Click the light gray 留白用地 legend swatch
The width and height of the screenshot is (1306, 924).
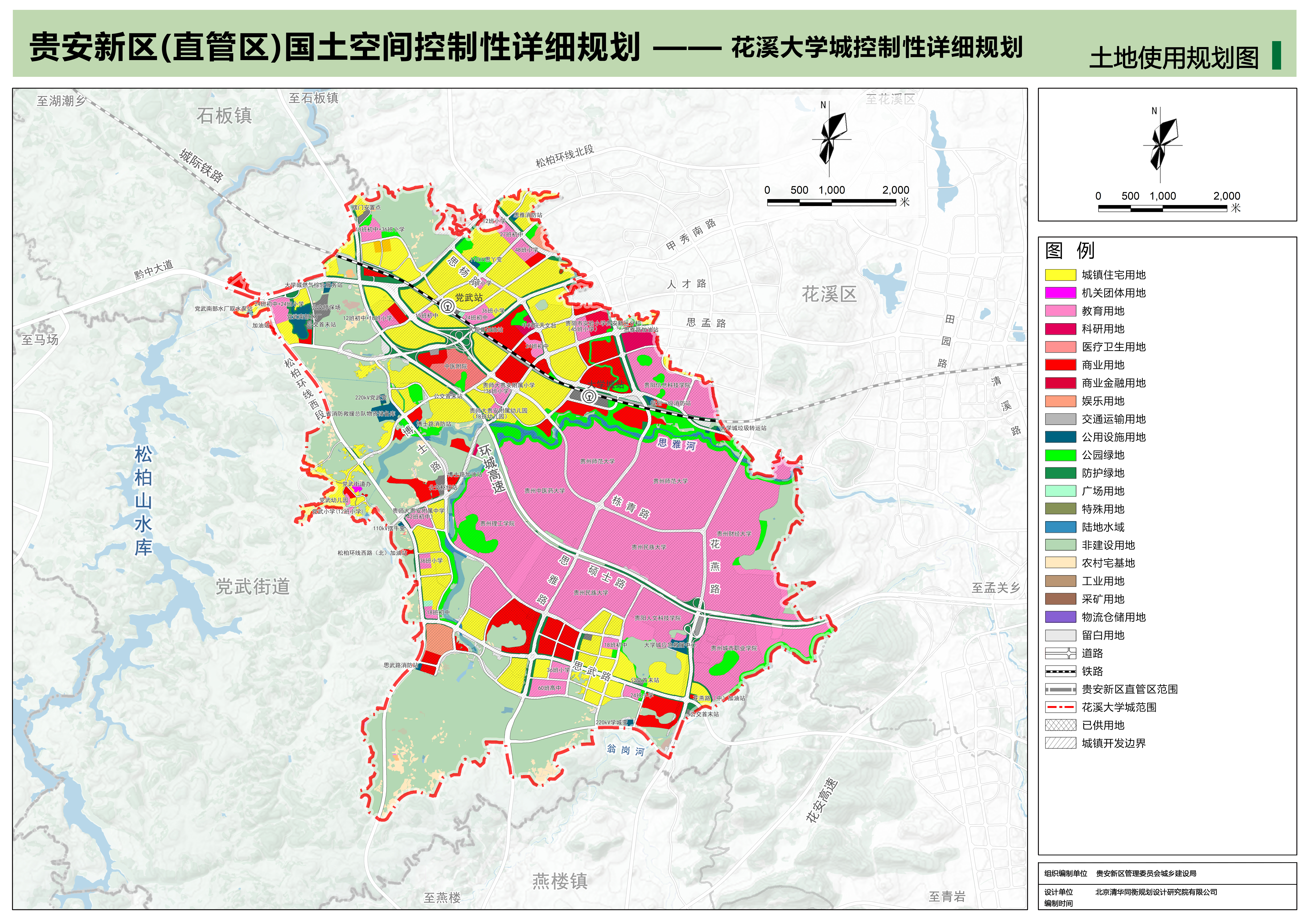click(x=1060, y=635)
